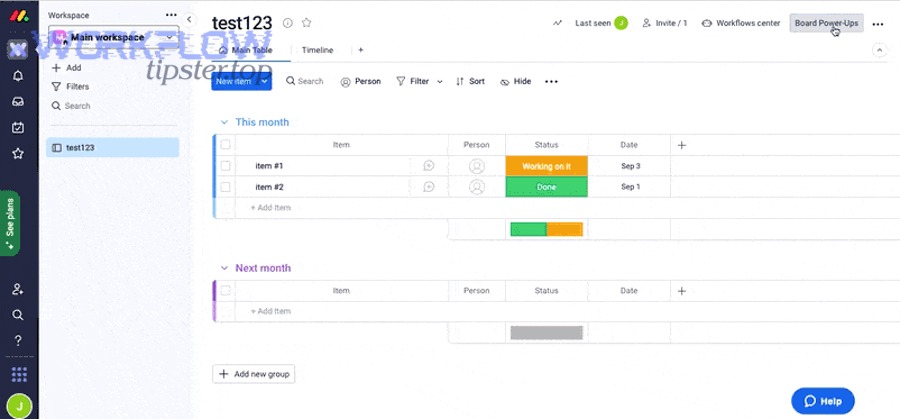This screenshot has height=419, width=900.
Task: Switch to Timeline tab
Action: click(x=317, y=50)
